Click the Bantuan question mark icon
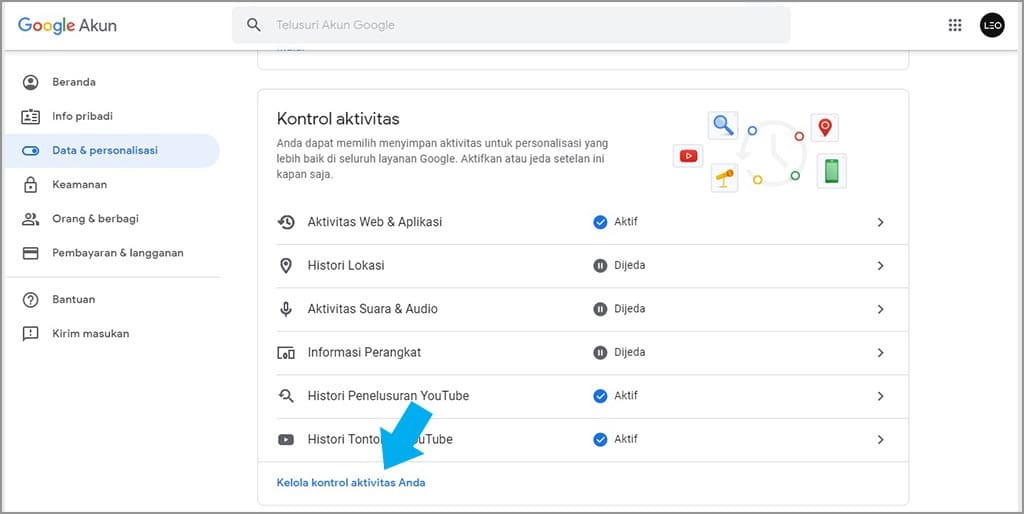 point(31,300)
